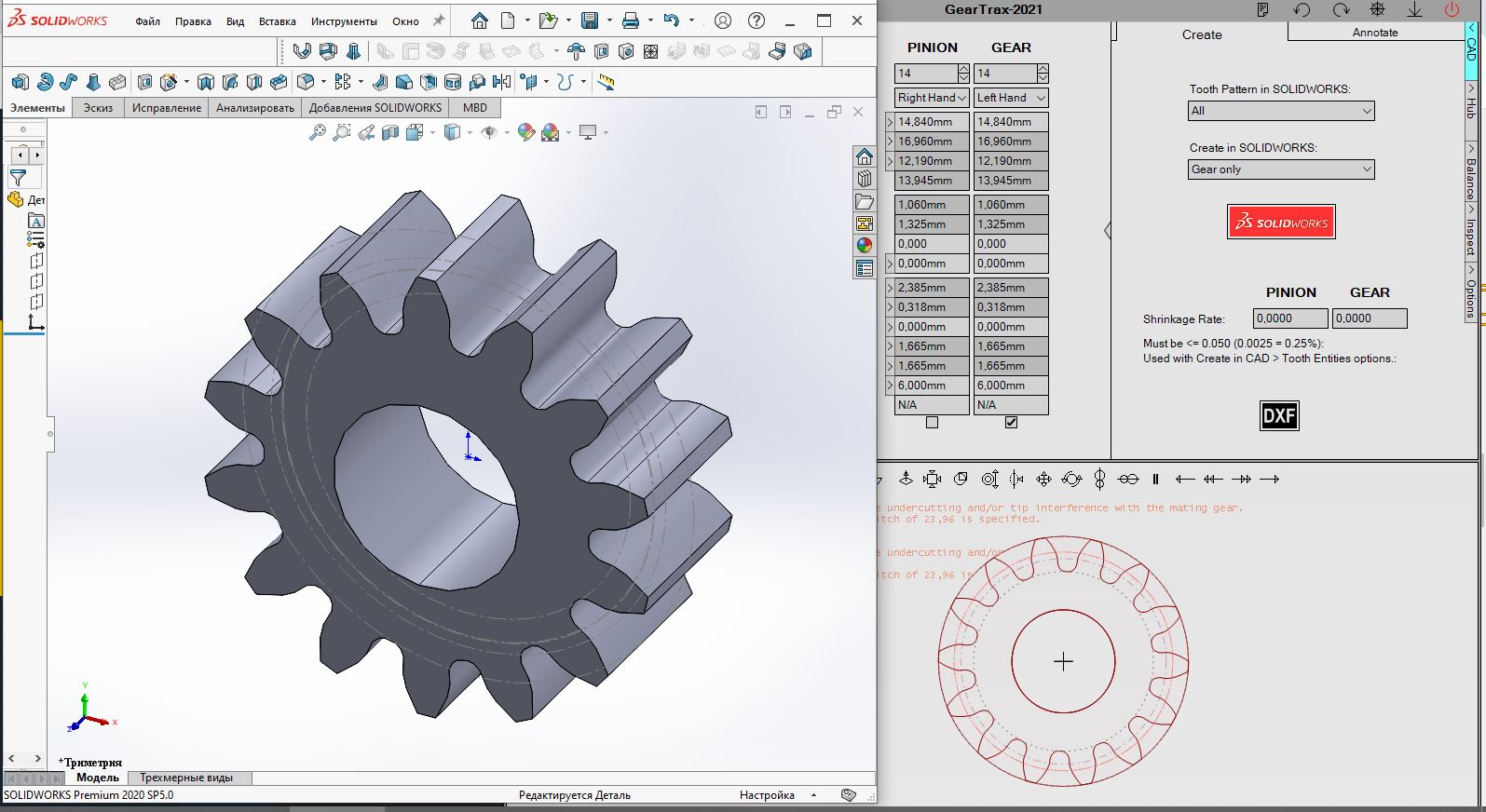Open the SOLIDWORKS help question mark
The width and height of the screenshot is (1486, 812).
[757, 20]
